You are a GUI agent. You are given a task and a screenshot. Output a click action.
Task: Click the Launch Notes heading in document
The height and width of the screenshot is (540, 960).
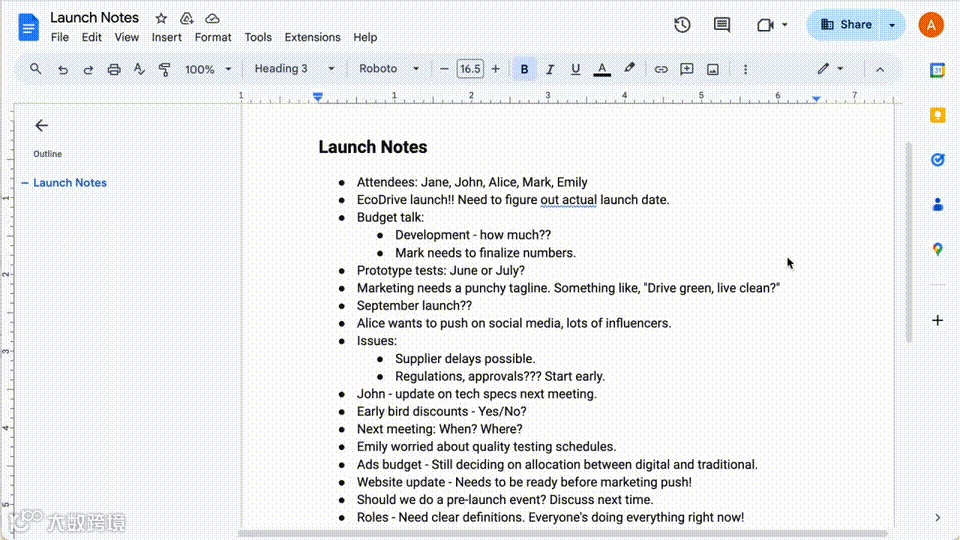point(373,147)
